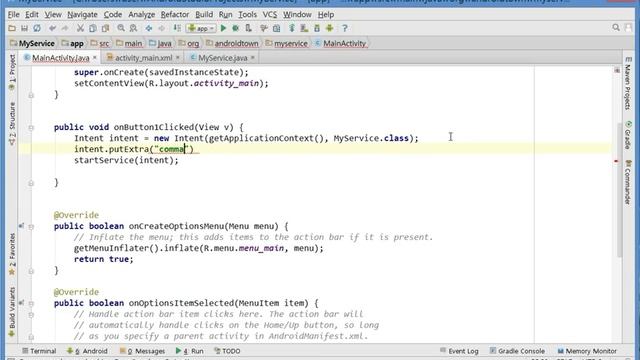
Task: Open the Favorites tool window
Action: tap(12, 253)
